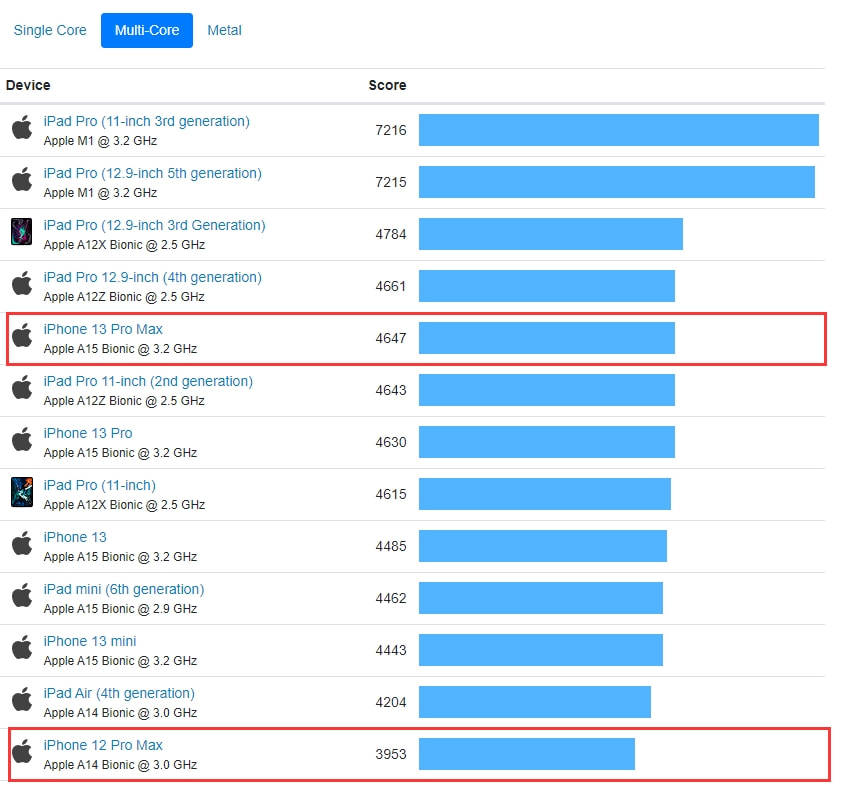Open iPad Pro (11-inch 3rd generation) link
The width and height of the screenshot is (847, 788).
coord(146,121)
